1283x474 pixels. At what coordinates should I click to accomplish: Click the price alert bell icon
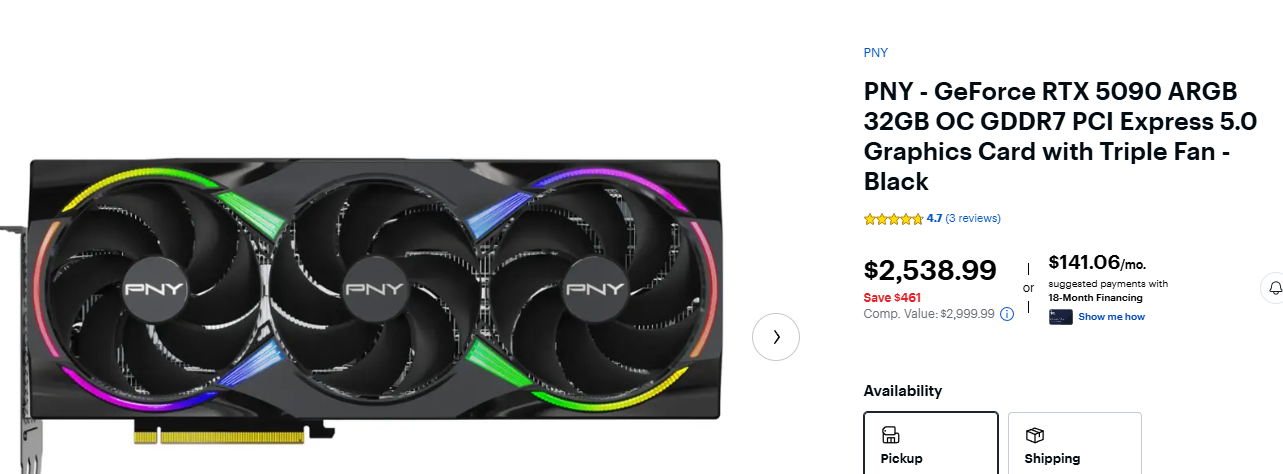click(x=1275, y=288)
